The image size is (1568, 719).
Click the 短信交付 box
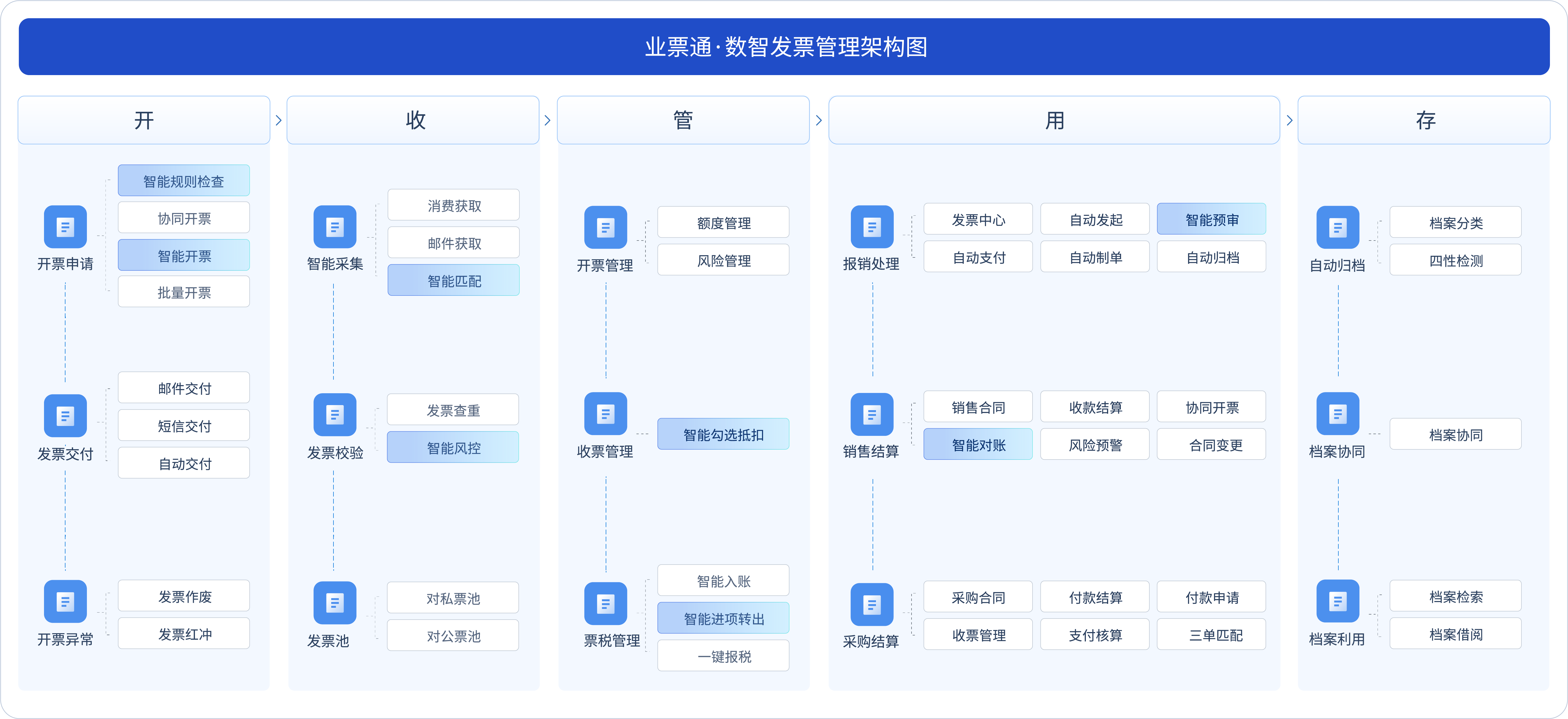pyautogui.click(x=184, y=426)
